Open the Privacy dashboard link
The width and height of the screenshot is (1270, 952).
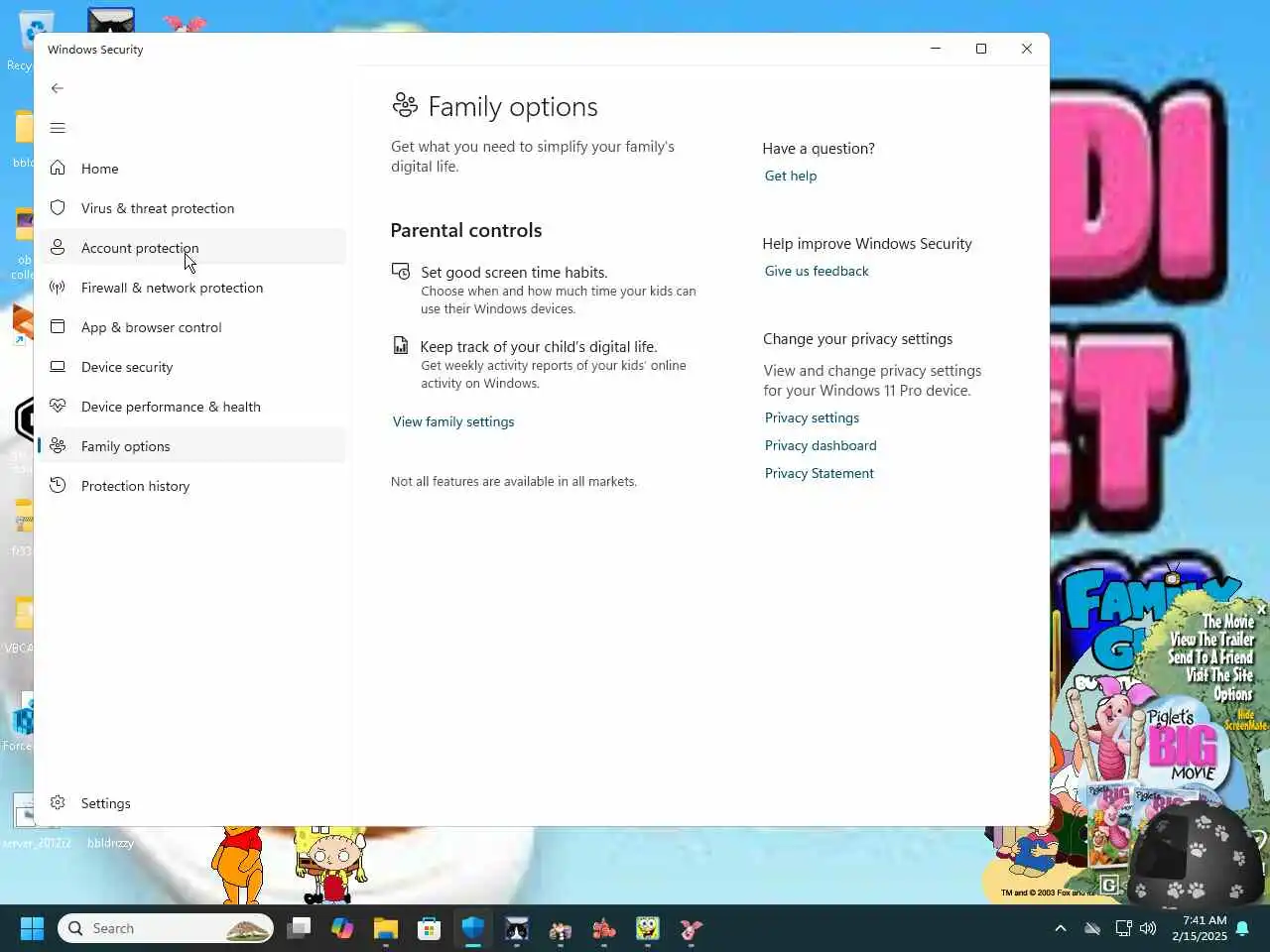tap(821, 445)
